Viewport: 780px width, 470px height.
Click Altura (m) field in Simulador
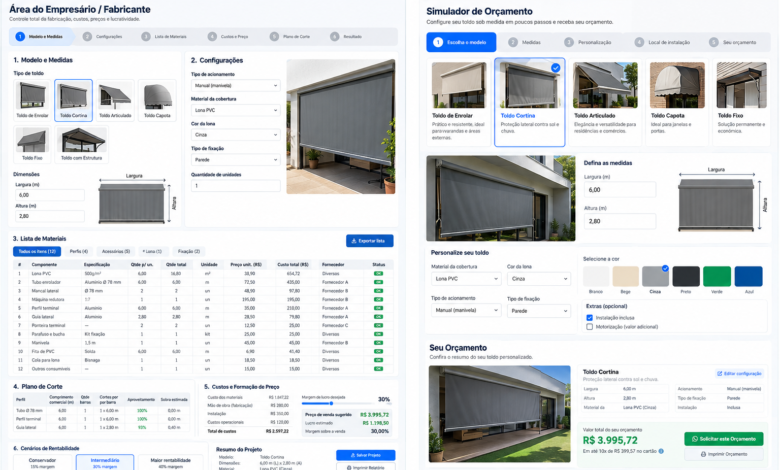620,221
